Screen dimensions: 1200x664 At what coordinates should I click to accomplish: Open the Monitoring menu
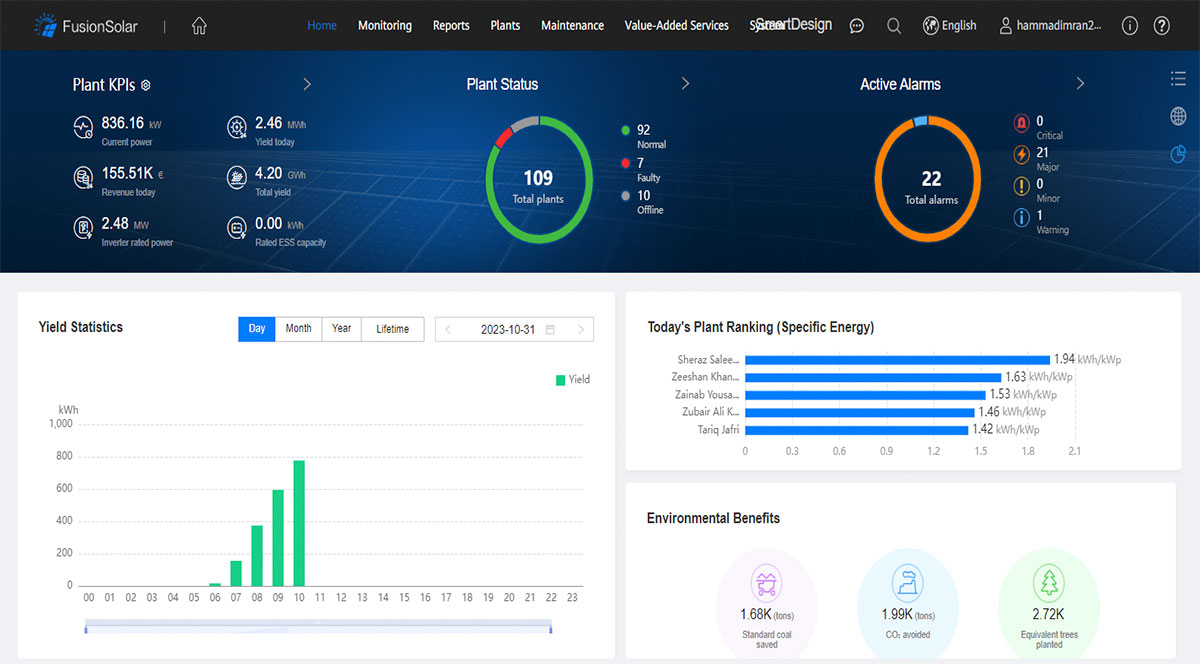384,26
